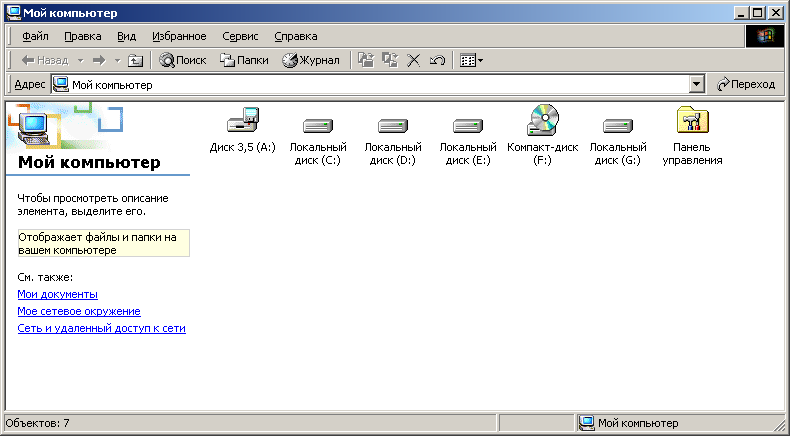
Task: Open the Мои документы link
Action: click(57, 294)
